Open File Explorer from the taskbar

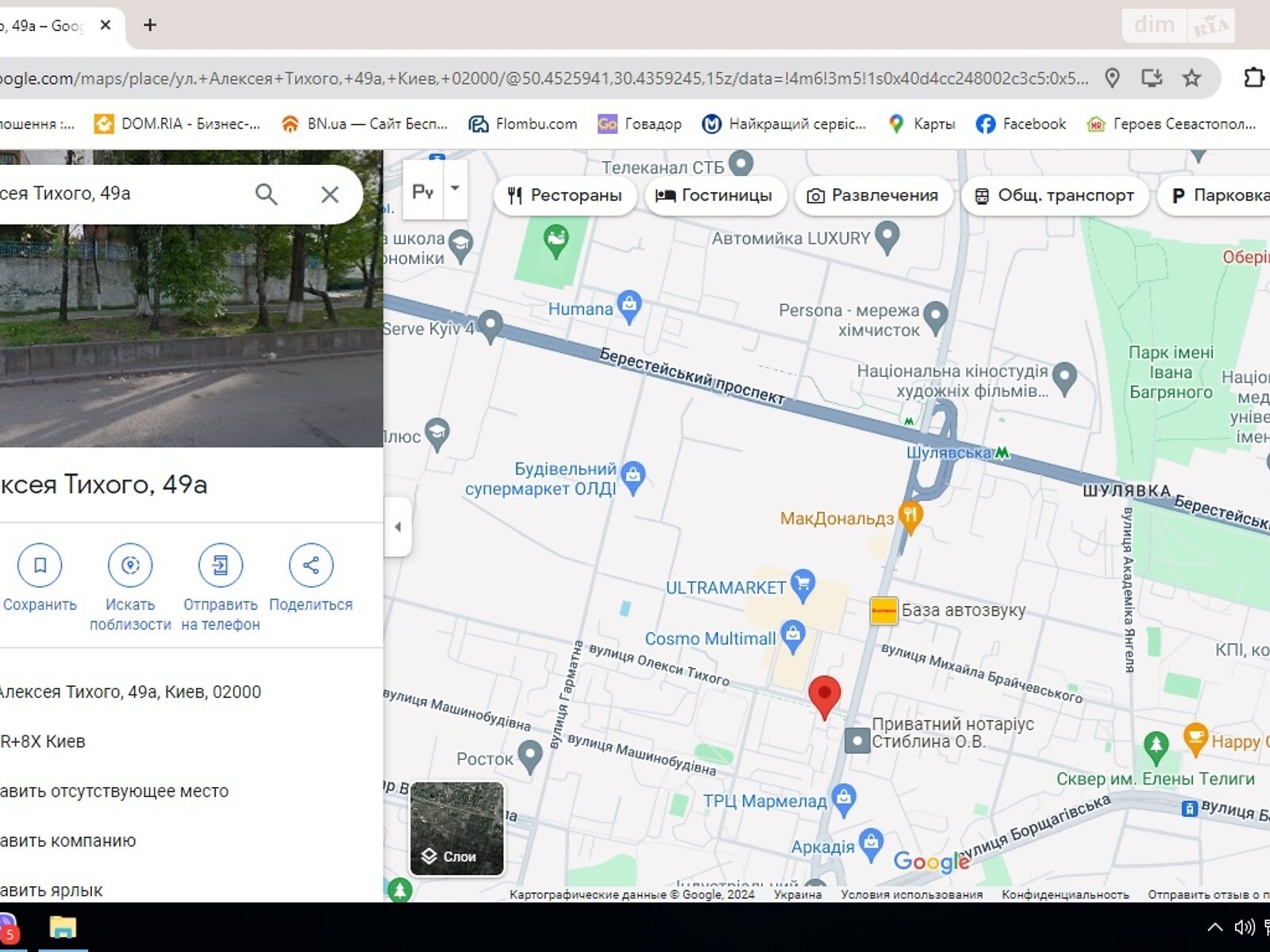click(x=63, y=927)
